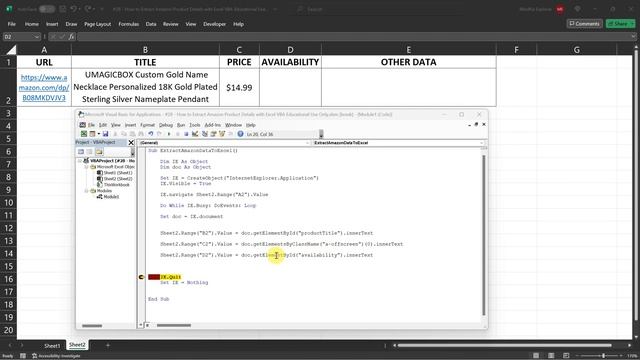Screen dimensions: 640x360
Task: Select column B header
Action: coord(145,50)
